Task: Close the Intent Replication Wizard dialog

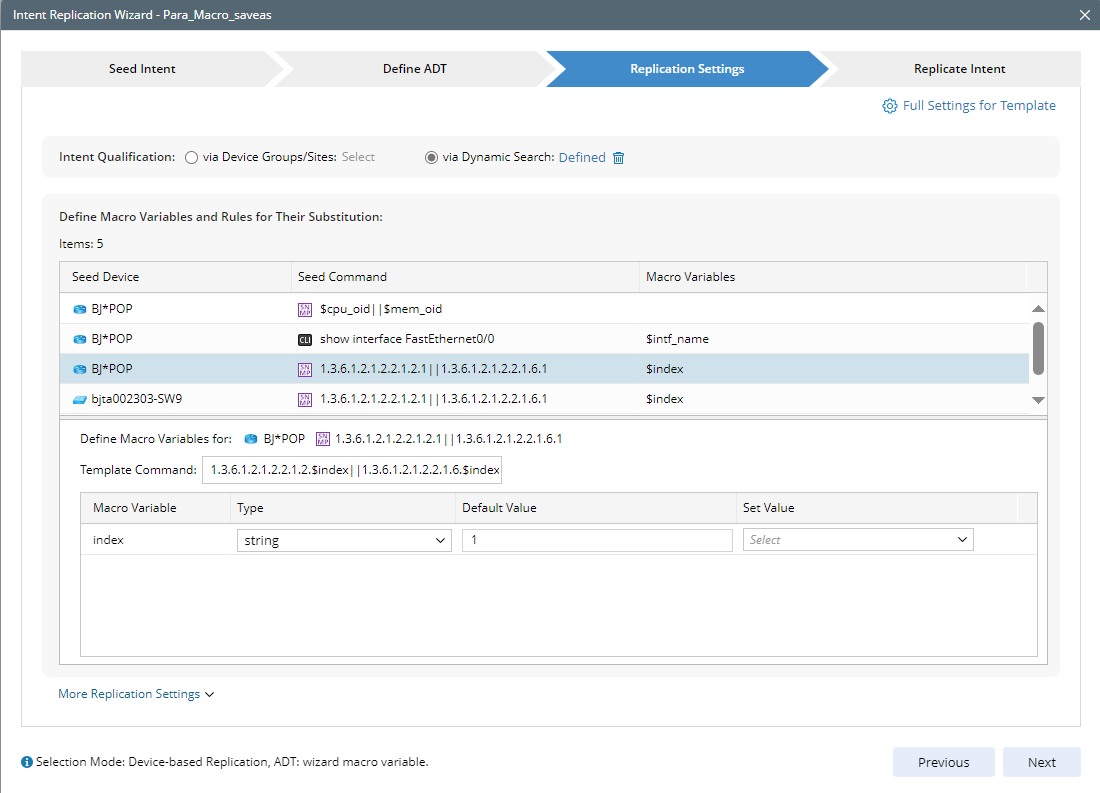Action: [1085, 15]
